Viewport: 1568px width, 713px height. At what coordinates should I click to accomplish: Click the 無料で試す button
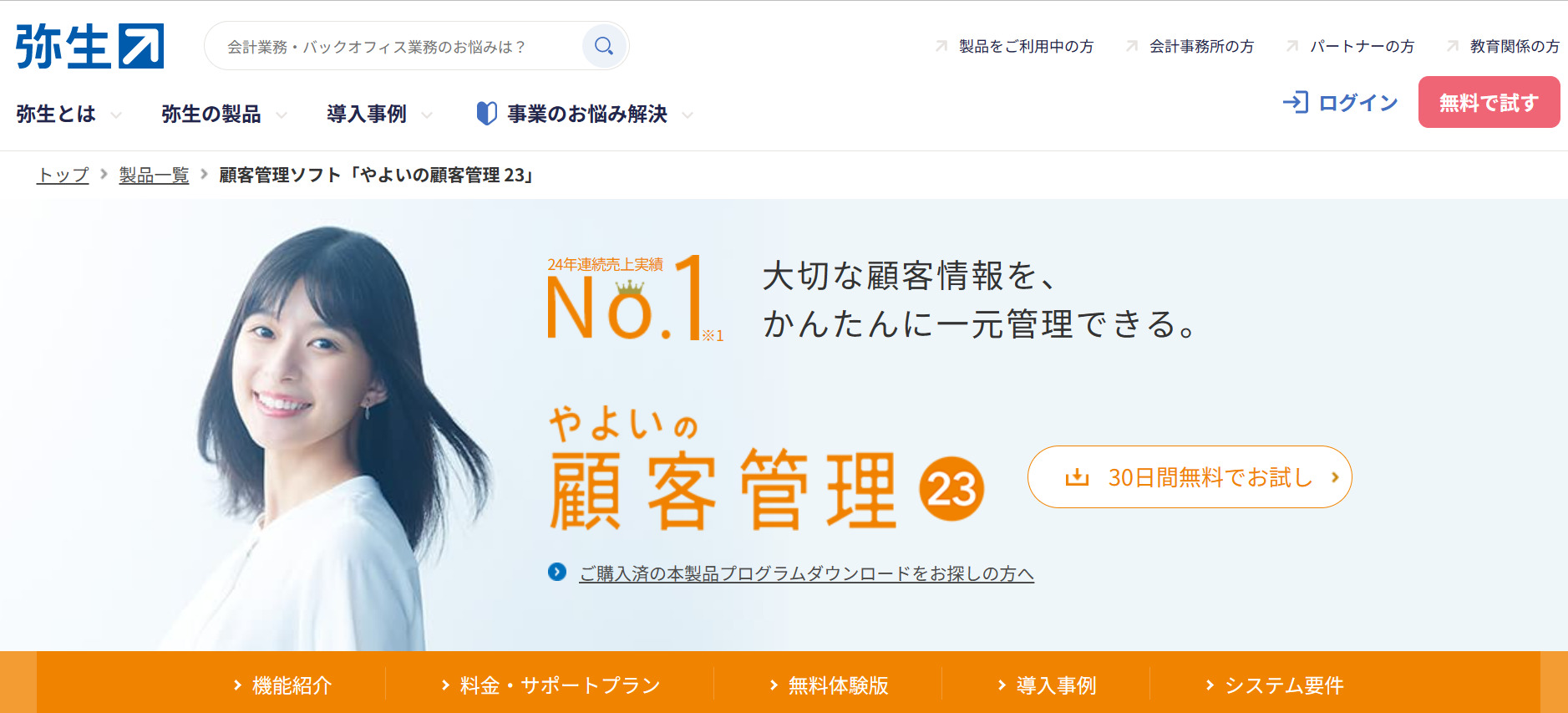pos(1489,102)
